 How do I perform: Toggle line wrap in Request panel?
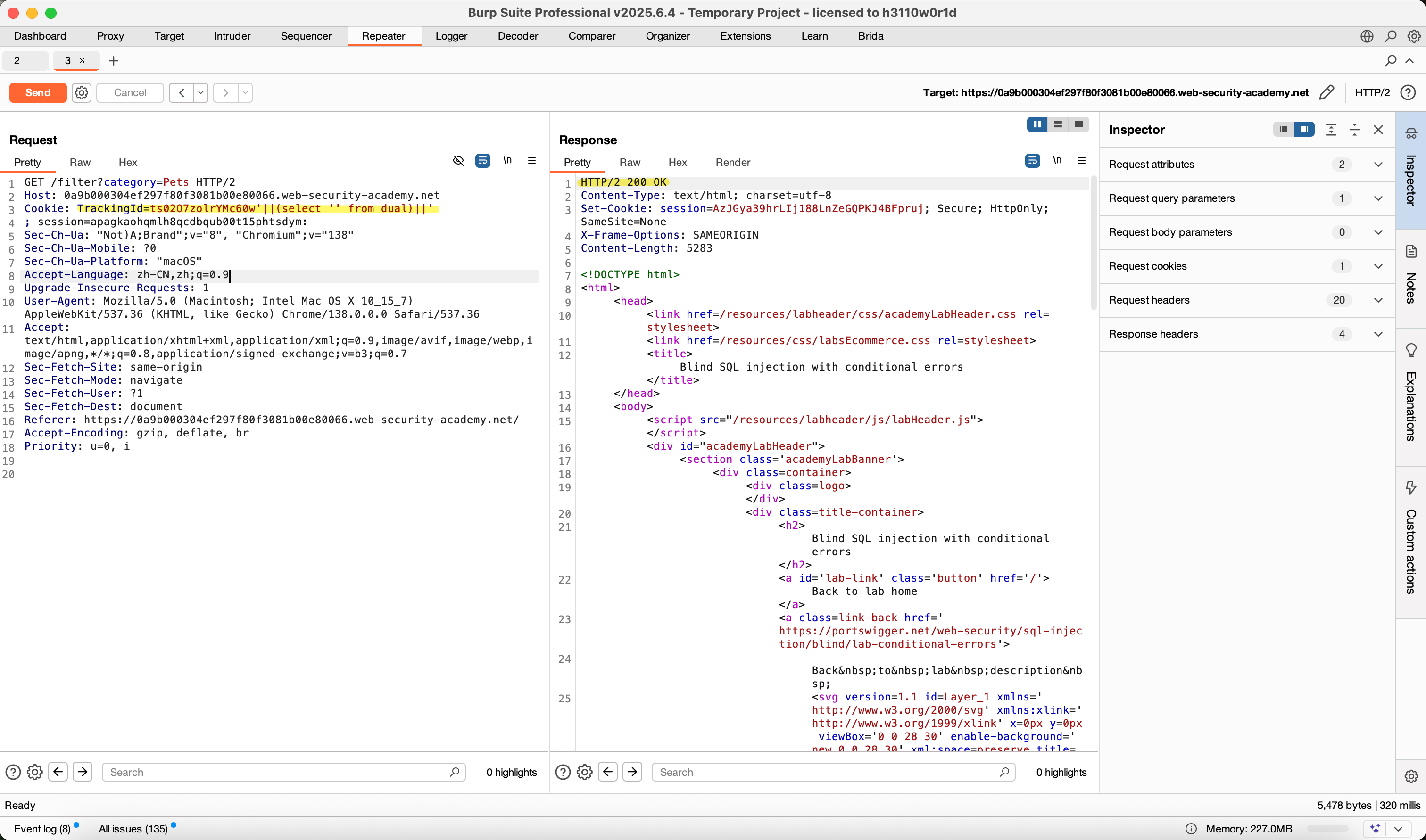tap(482, 161)
